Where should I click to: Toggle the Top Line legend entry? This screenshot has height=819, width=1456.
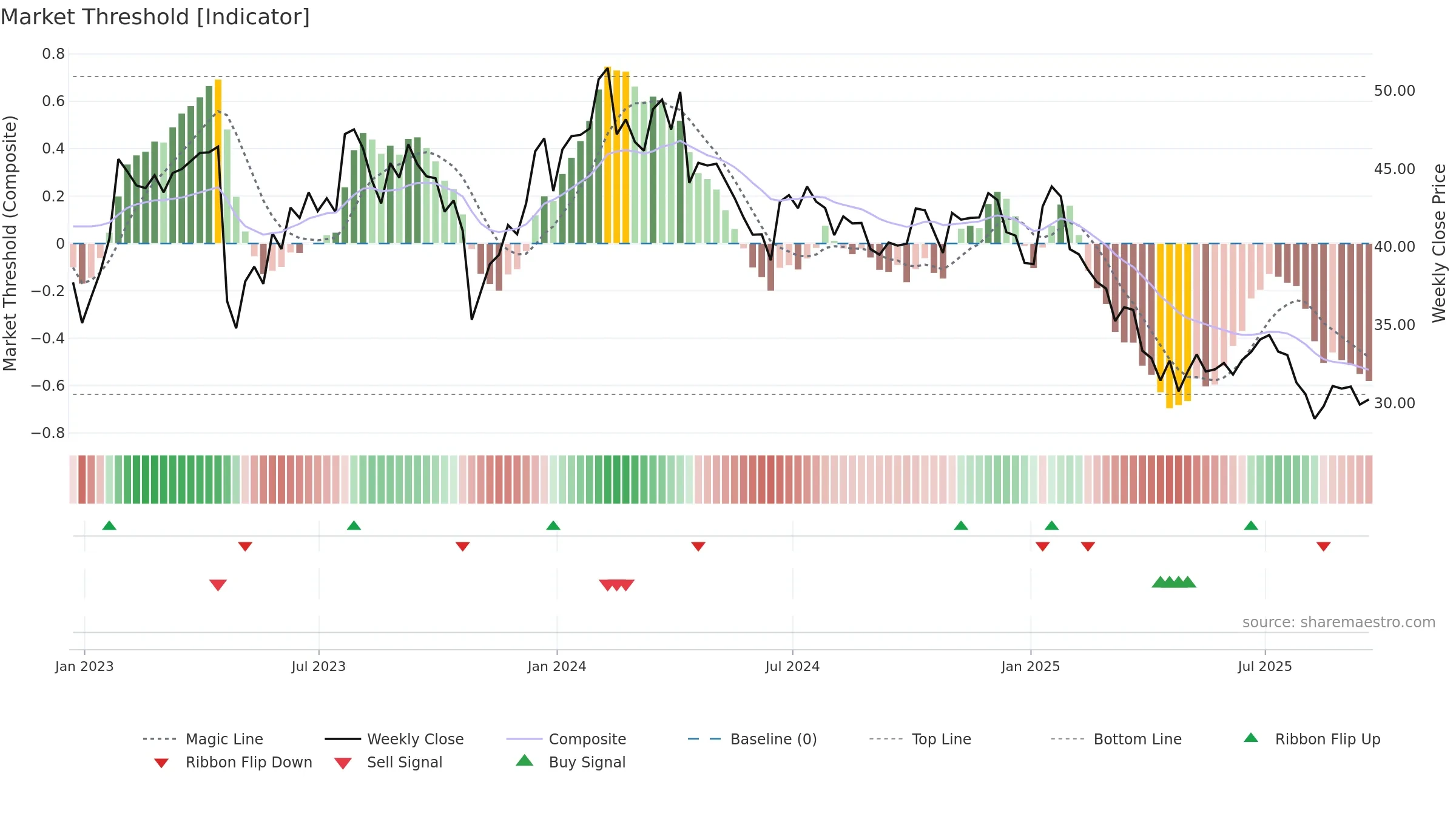pyautogui.click(x=920, y=739)
